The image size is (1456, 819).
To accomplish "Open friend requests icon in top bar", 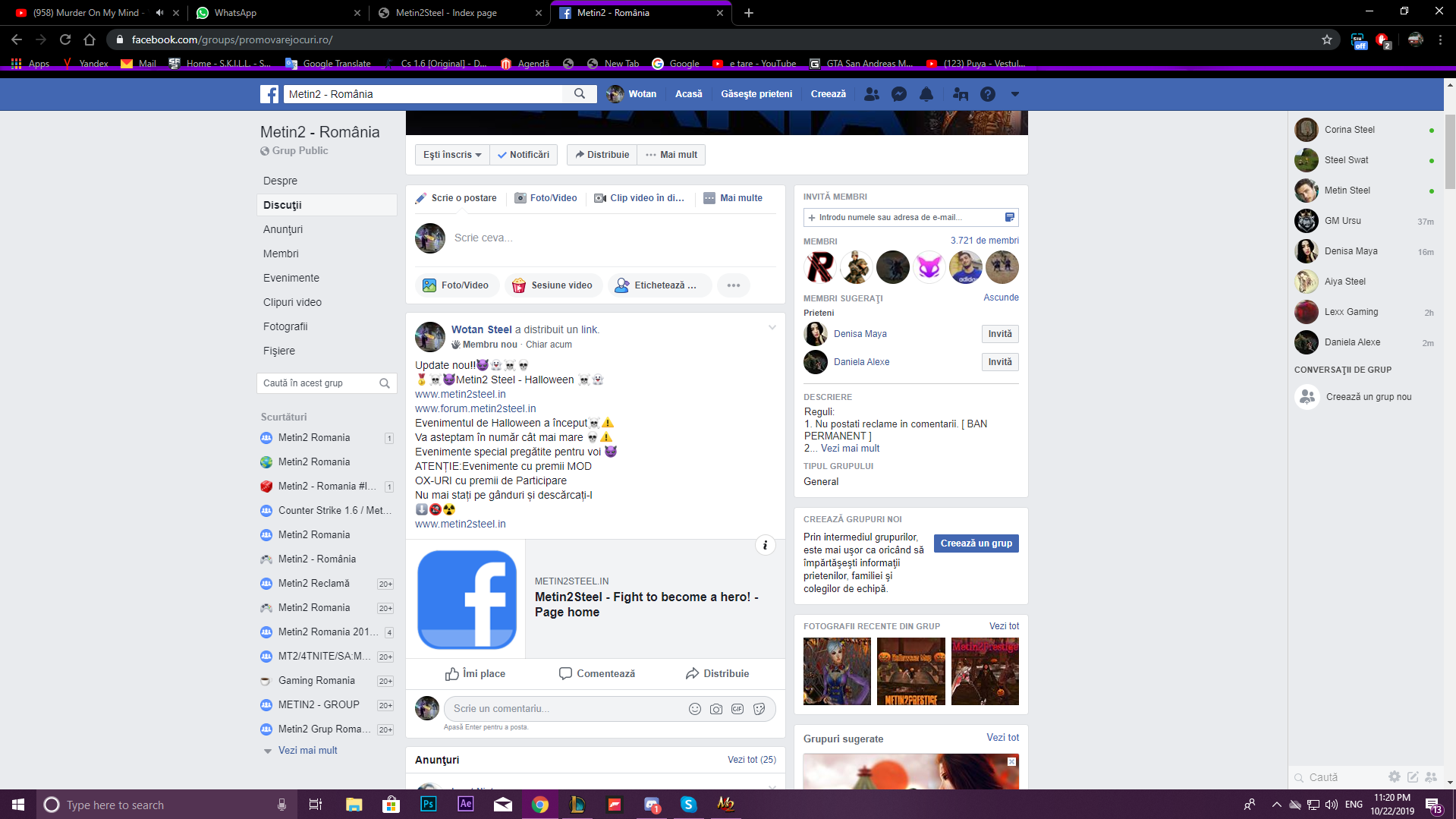I will pos(872,94).
